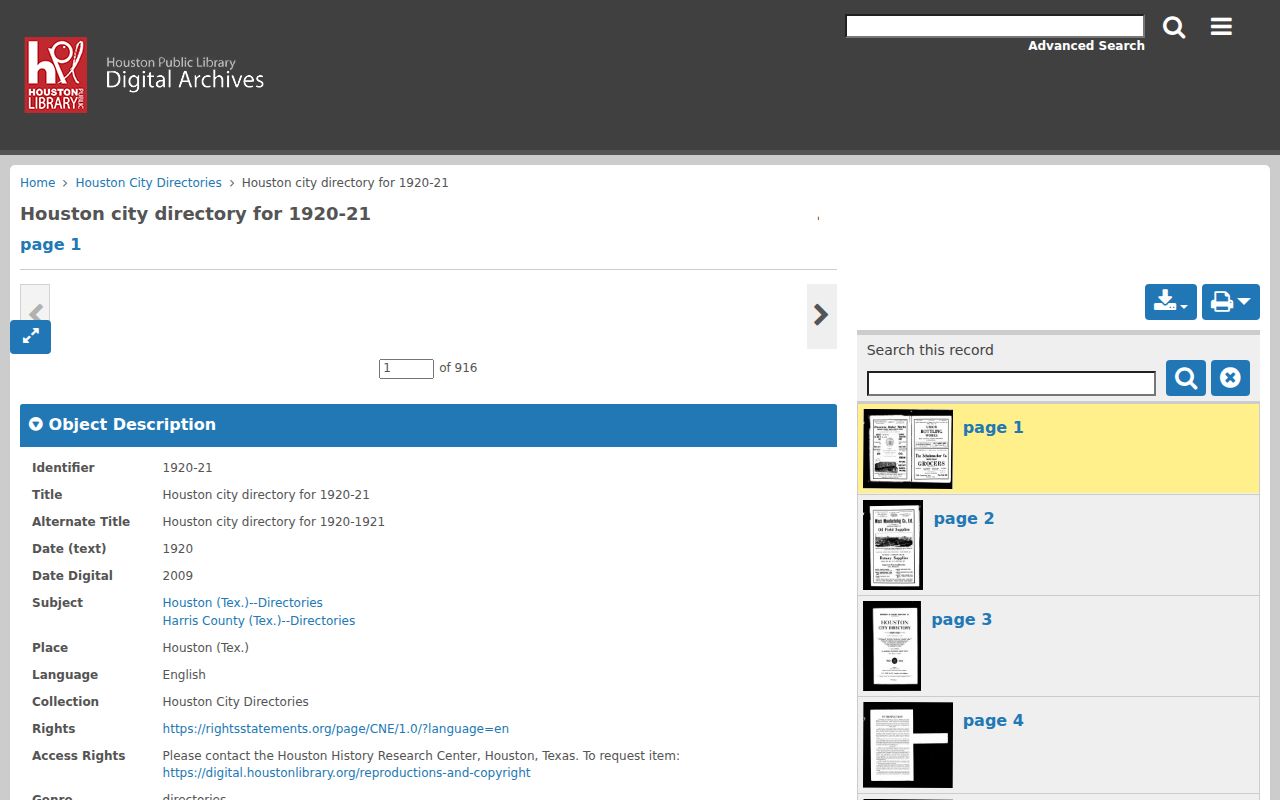Click the page number input box

406,368
